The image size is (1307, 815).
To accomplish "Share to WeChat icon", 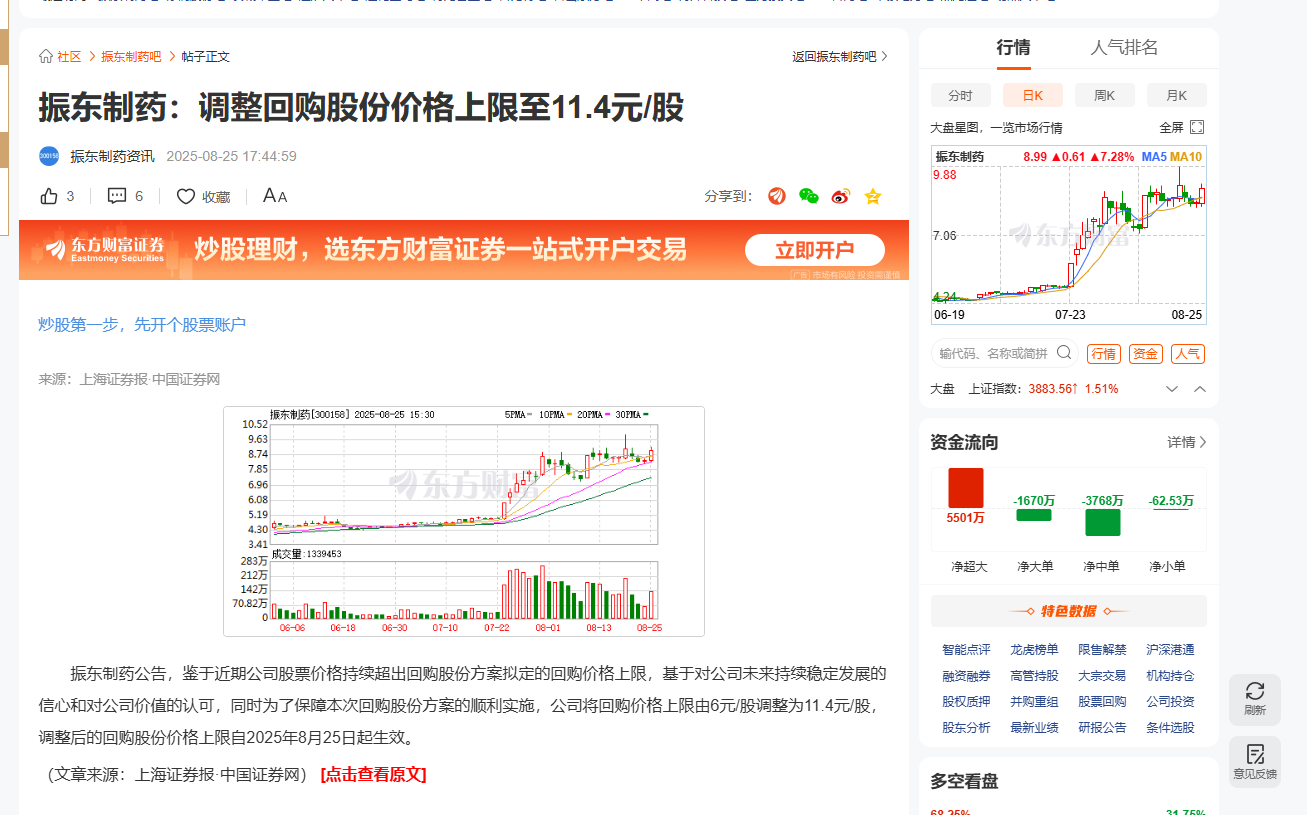I will [808, 196].
